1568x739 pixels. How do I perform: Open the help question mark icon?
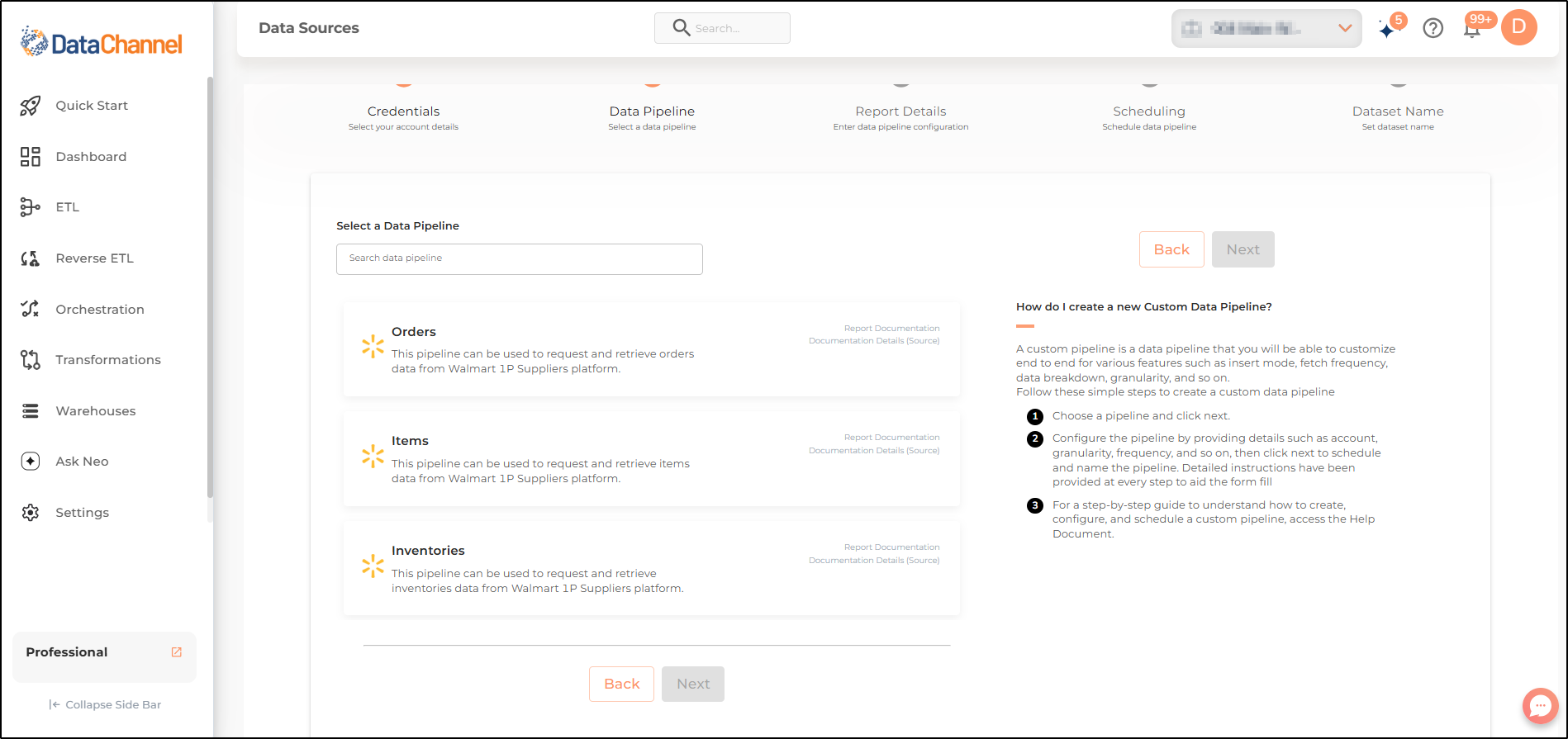pos(1433,28)
